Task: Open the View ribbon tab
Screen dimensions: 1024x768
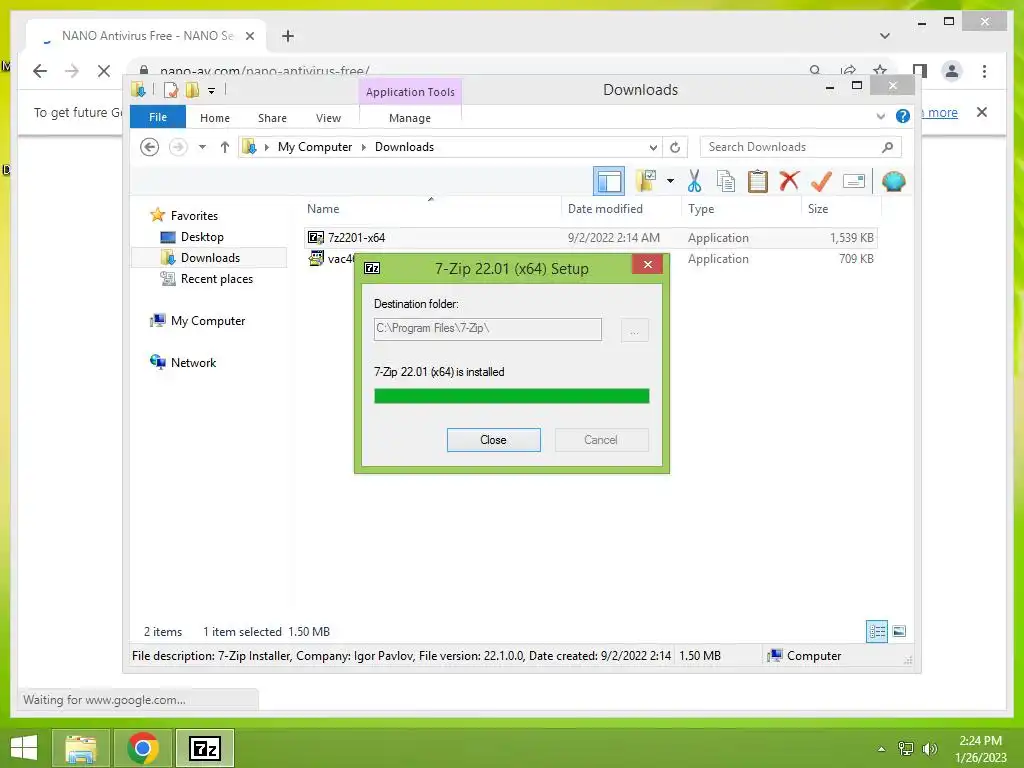Action: [x=328, y=118]
